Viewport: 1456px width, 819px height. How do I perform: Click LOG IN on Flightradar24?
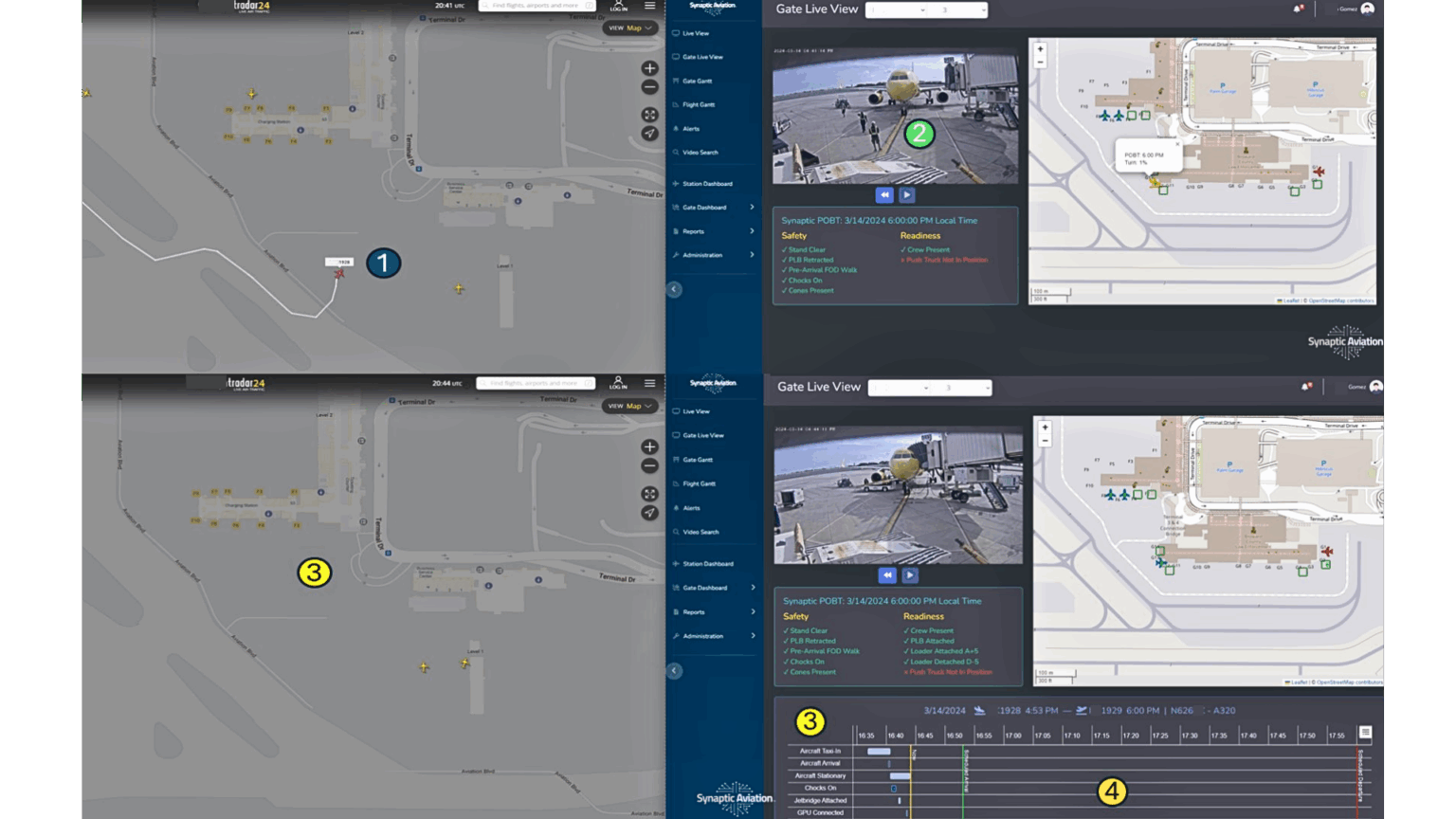coord(618,7)
